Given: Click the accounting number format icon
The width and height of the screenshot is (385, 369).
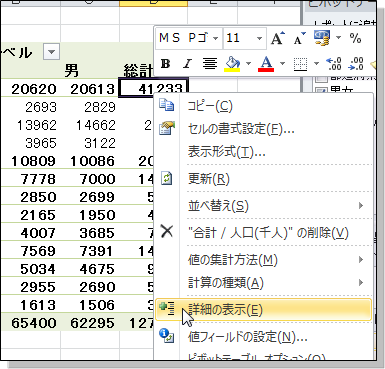Looking at the screenshot, I should click(x=322, y=38).
